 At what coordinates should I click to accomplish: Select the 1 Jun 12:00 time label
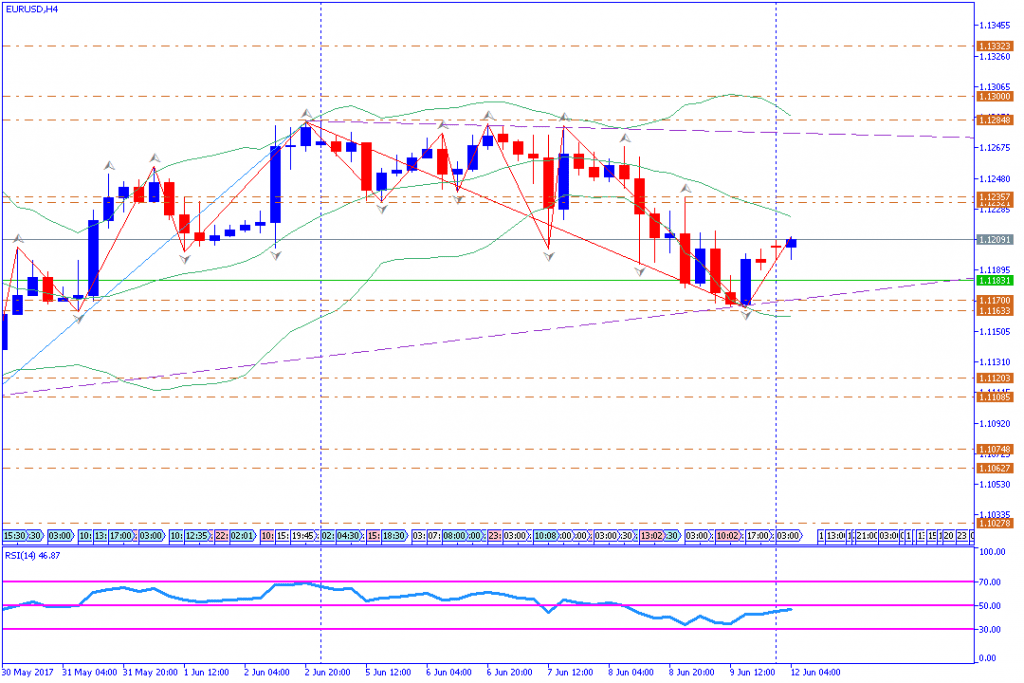[206, 672]
